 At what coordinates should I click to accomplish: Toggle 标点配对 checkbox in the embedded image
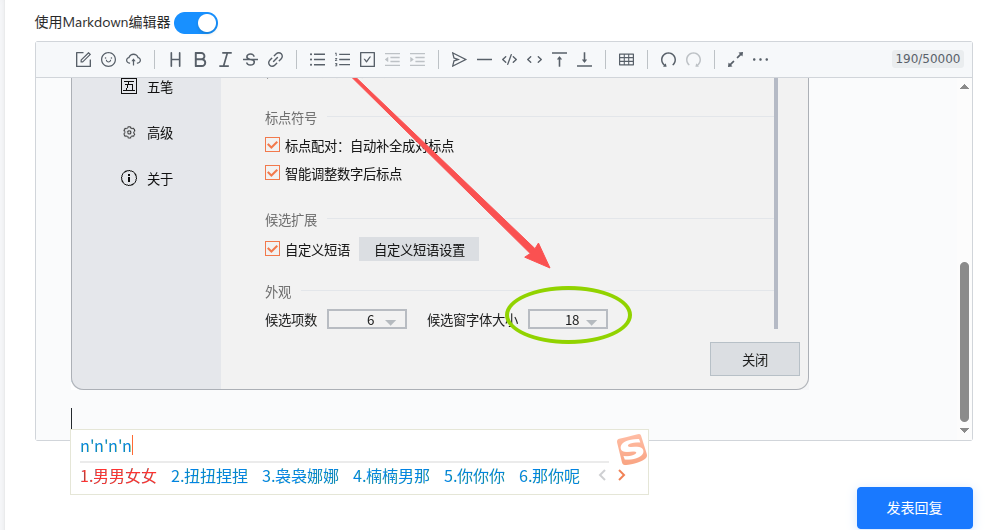(272, 145)
